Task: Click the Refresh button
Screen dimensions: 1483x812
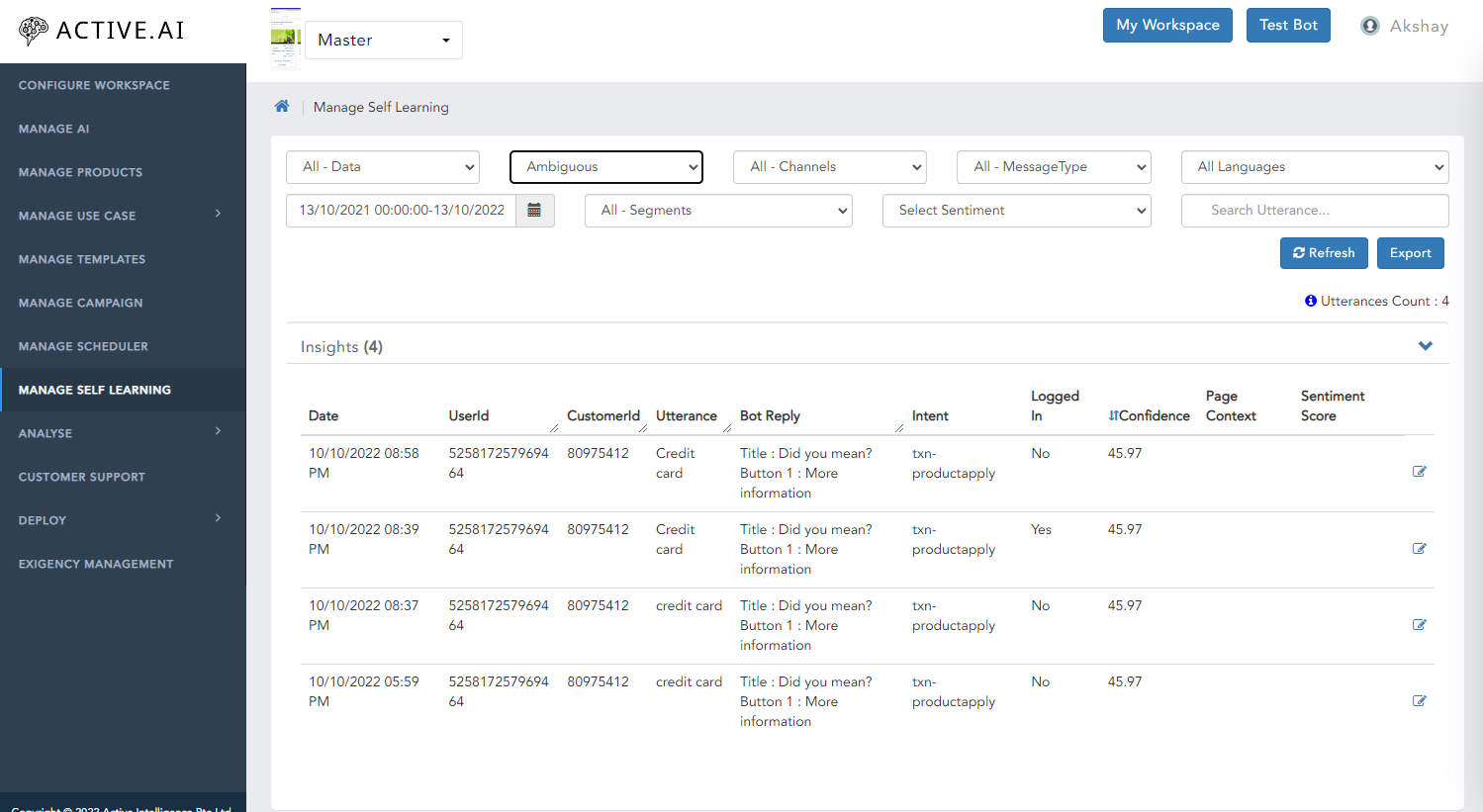Action: coord(1324,253)
